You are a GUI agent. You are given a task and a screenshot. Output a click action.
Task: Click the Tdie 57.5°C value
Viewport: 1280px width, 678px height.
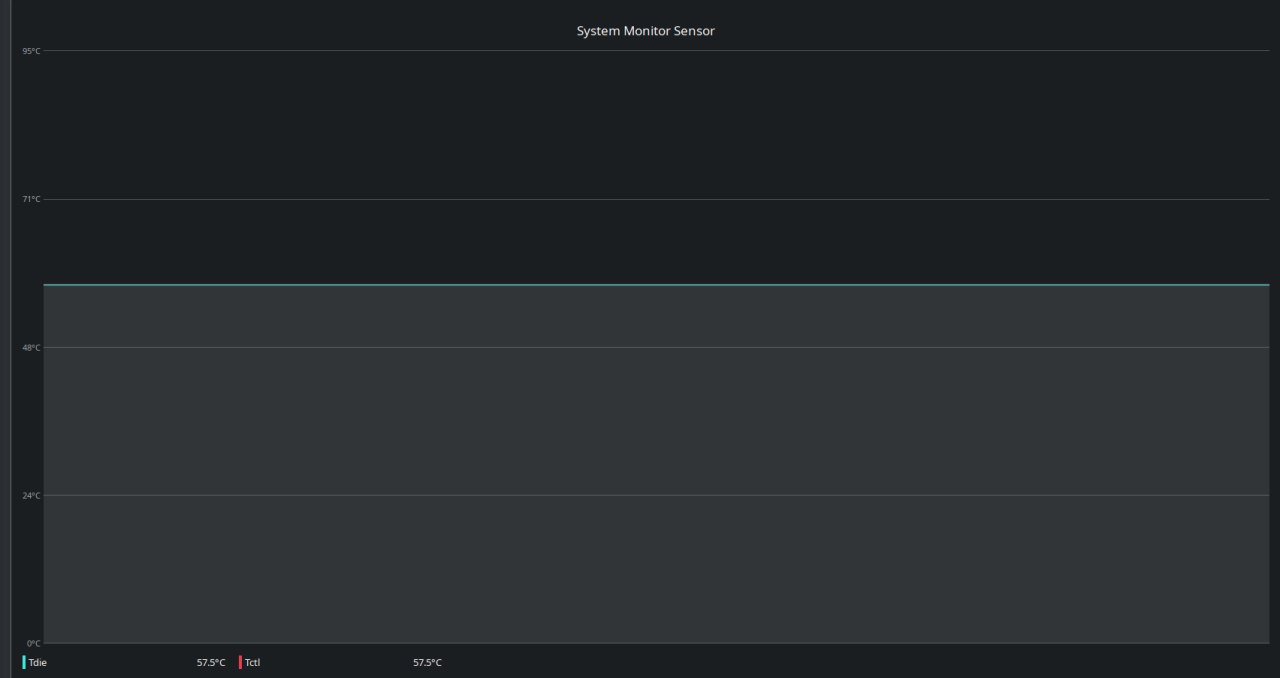click(211, 663)
